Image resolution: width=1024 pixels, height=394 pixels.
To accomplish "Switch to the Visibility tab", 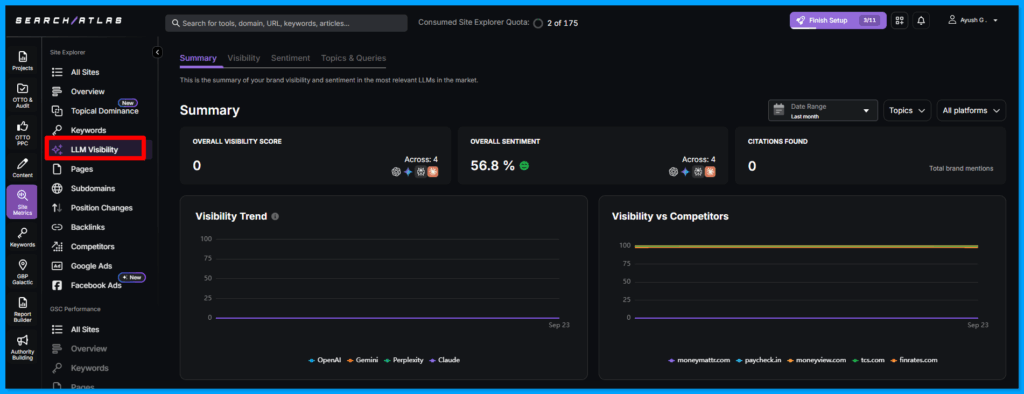I will (244, 58).
